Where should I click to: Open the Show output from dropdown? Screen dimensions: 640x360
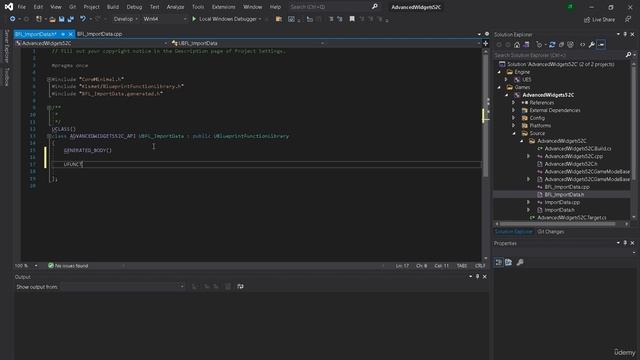[123, 287]
